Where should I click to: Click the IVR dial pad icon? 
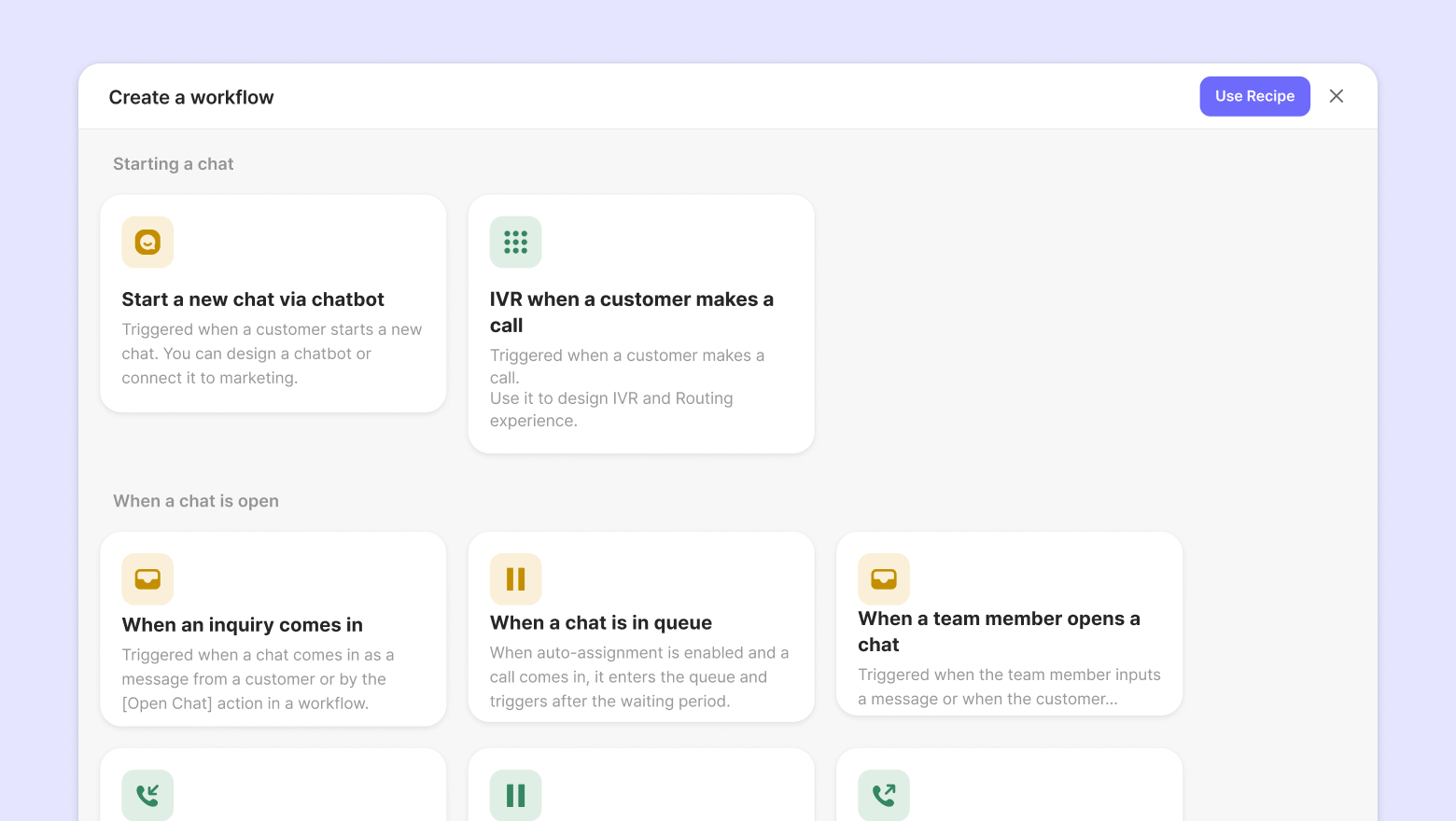515,243
